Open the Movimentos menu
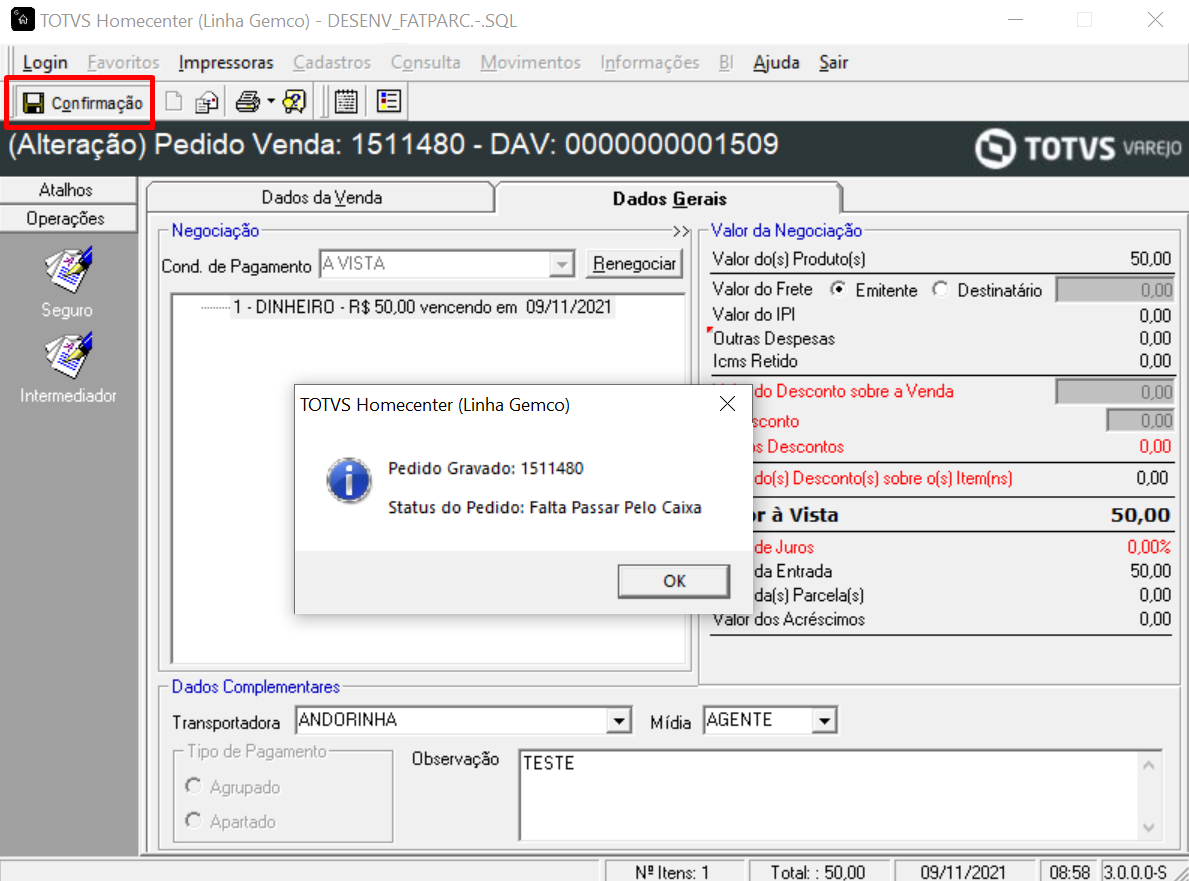This screenshot has width=1189, height=881. pos(530,62)
